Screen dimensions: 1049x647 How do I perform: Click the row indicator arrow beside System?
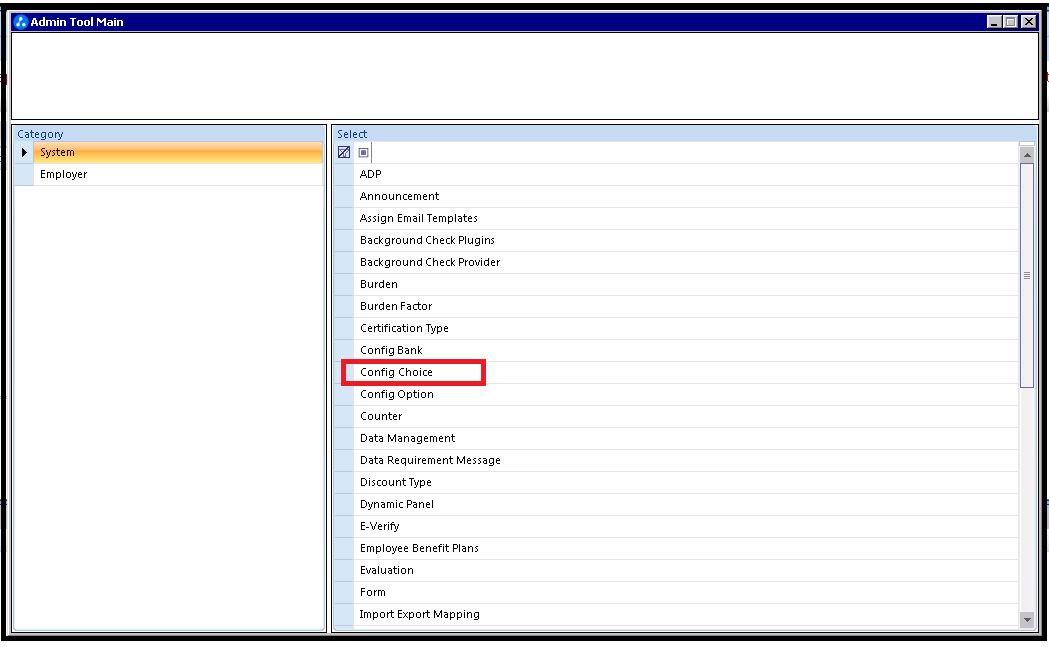[24, 153]
